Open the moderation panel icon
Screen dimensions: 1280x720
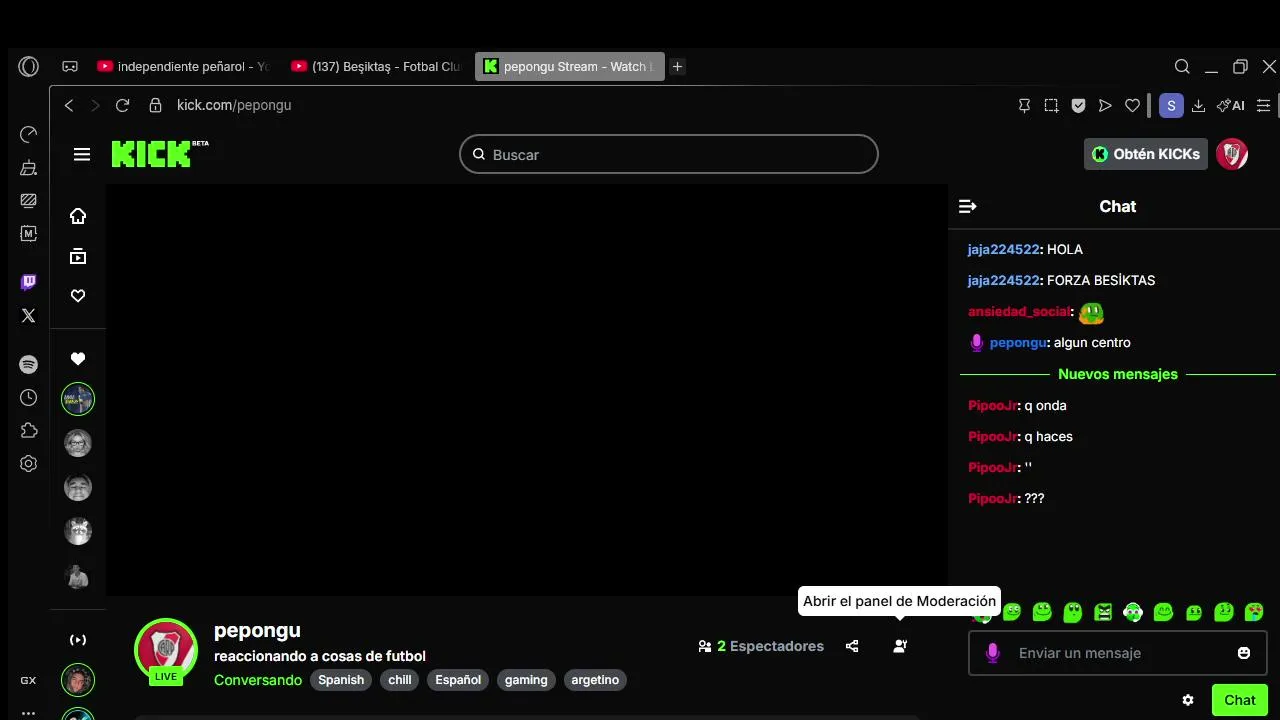click(900, 646)
